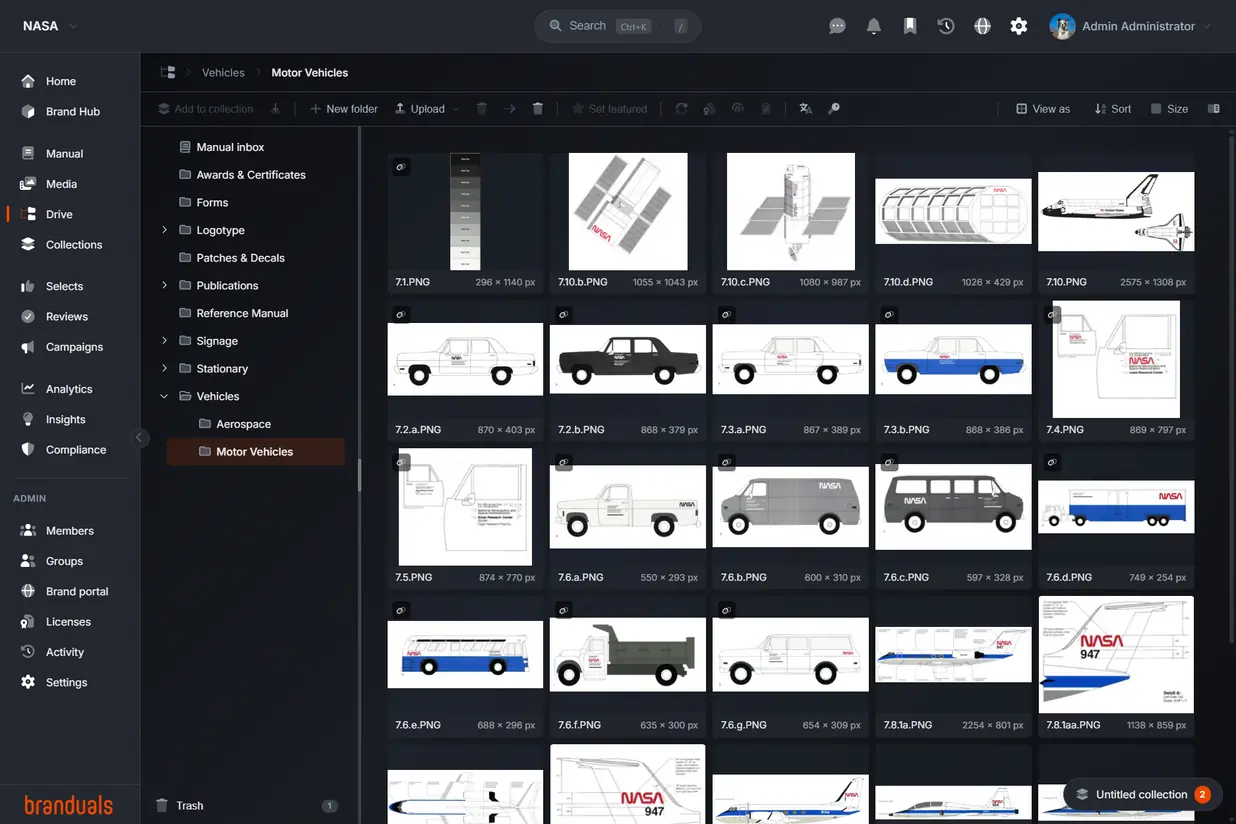Open the language globe icon
Screen dimensions: 1236x824
point(982,27)
